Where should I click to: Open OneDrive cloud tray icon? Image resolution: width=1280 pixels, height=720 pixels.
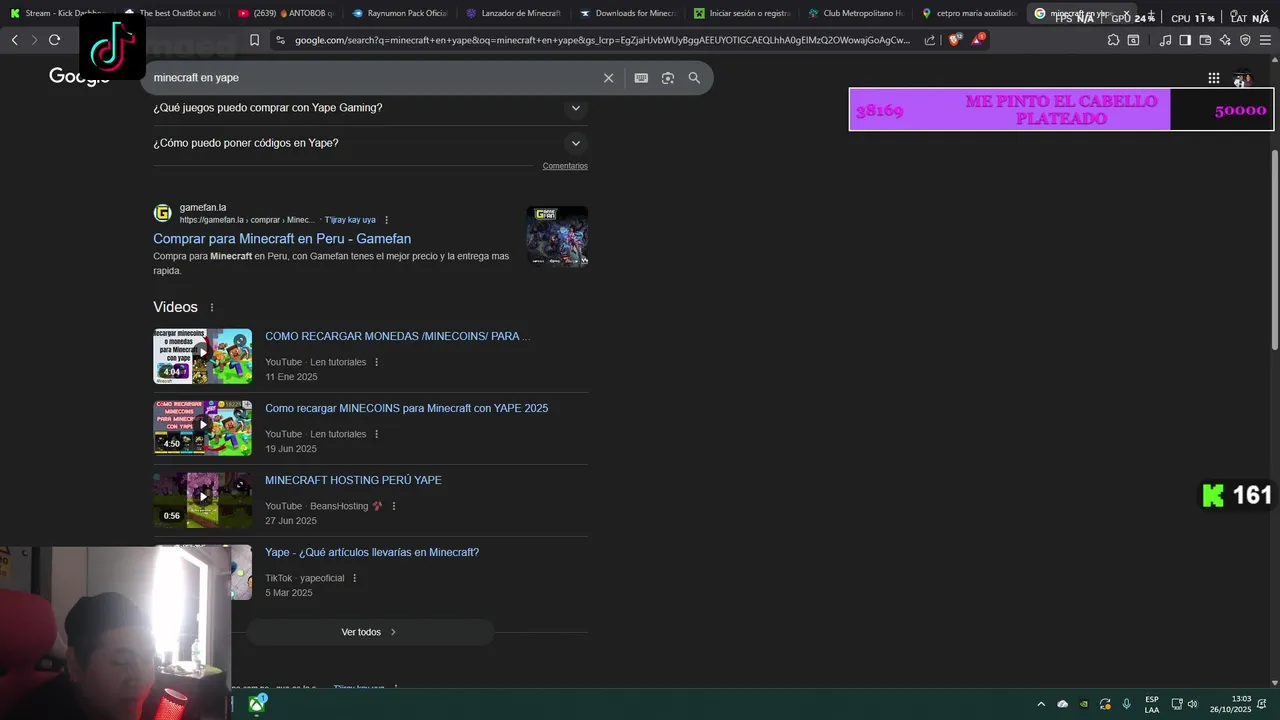(1063, 704)
